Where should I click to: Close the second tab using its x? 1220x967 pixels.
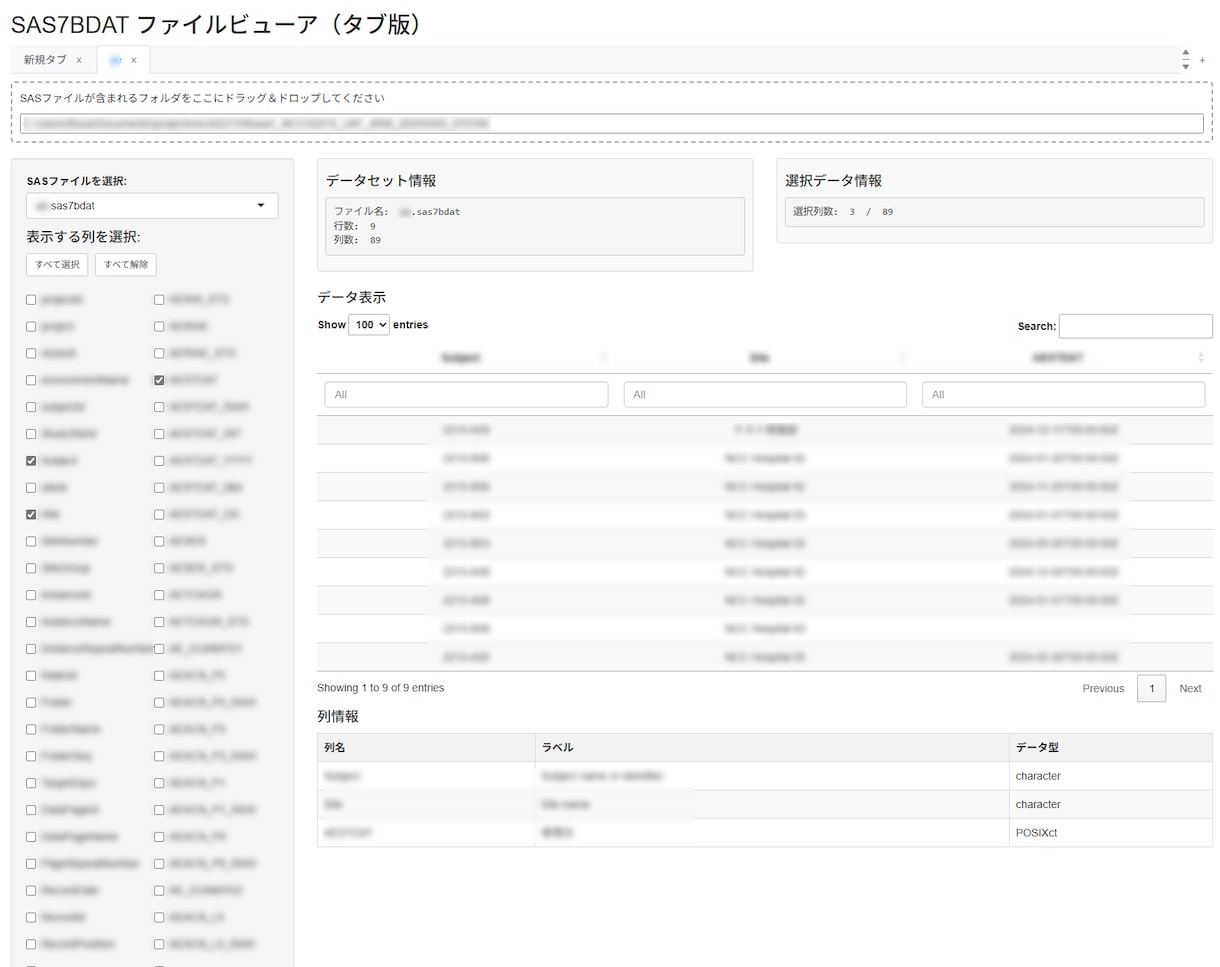[134, 60]
